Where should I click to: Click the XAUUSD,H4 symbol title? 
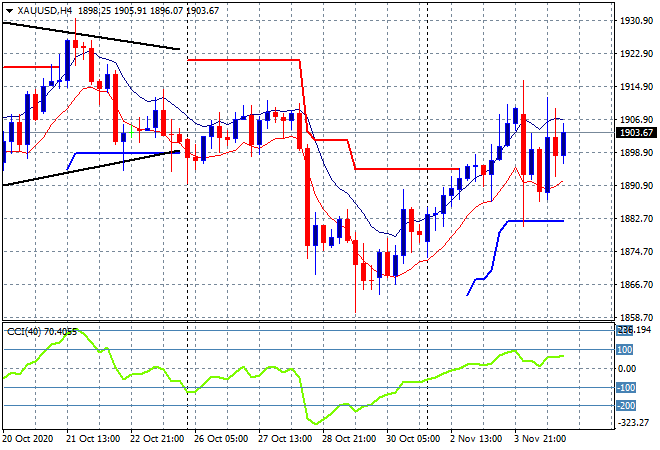[x=45, y=11]
